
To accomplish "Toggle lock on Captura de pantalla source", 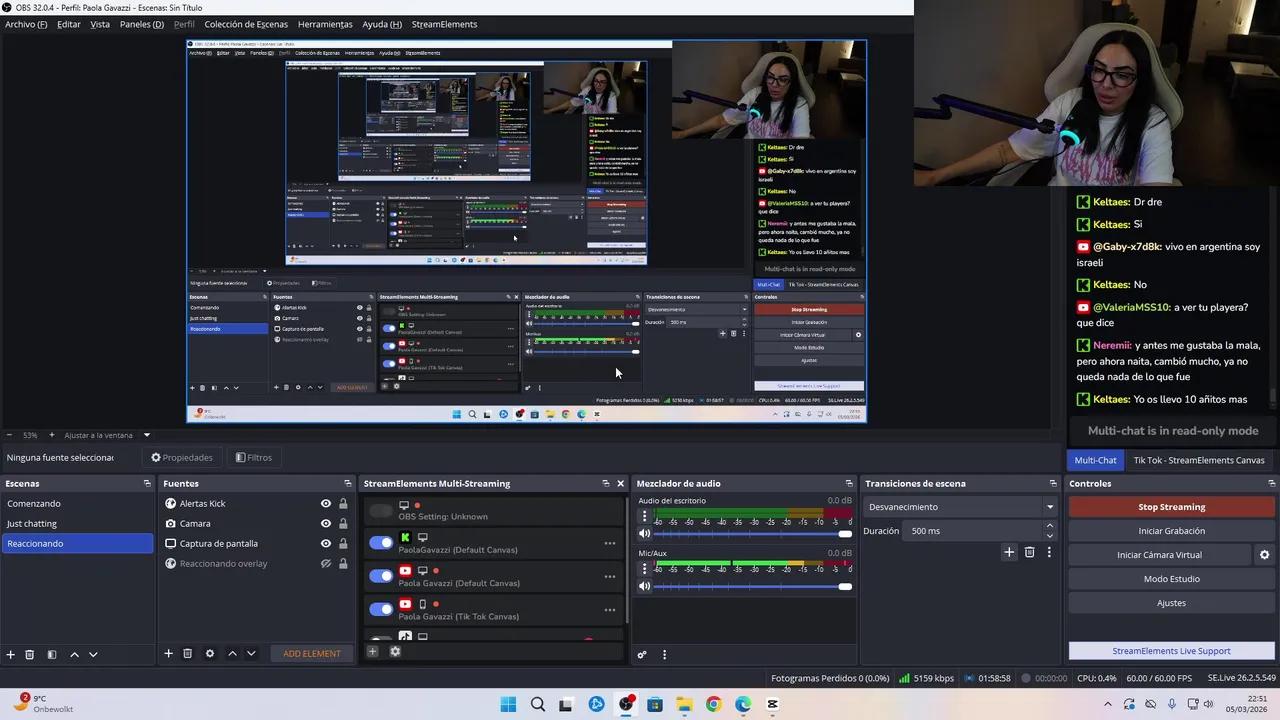I will tap(343, 544).
